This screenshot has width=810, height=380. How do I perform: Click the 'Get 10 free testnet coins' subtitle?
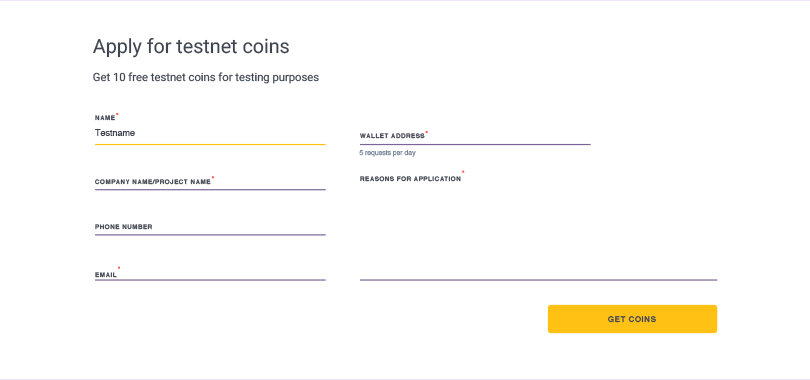point(206,77)
